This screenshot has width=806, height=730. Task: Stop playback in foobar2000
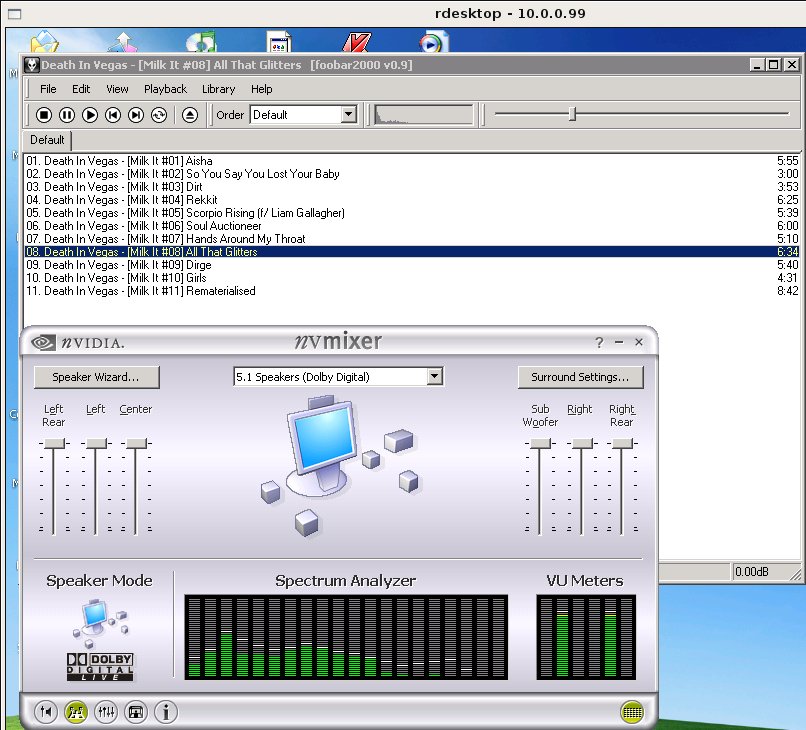pos(44,115)
